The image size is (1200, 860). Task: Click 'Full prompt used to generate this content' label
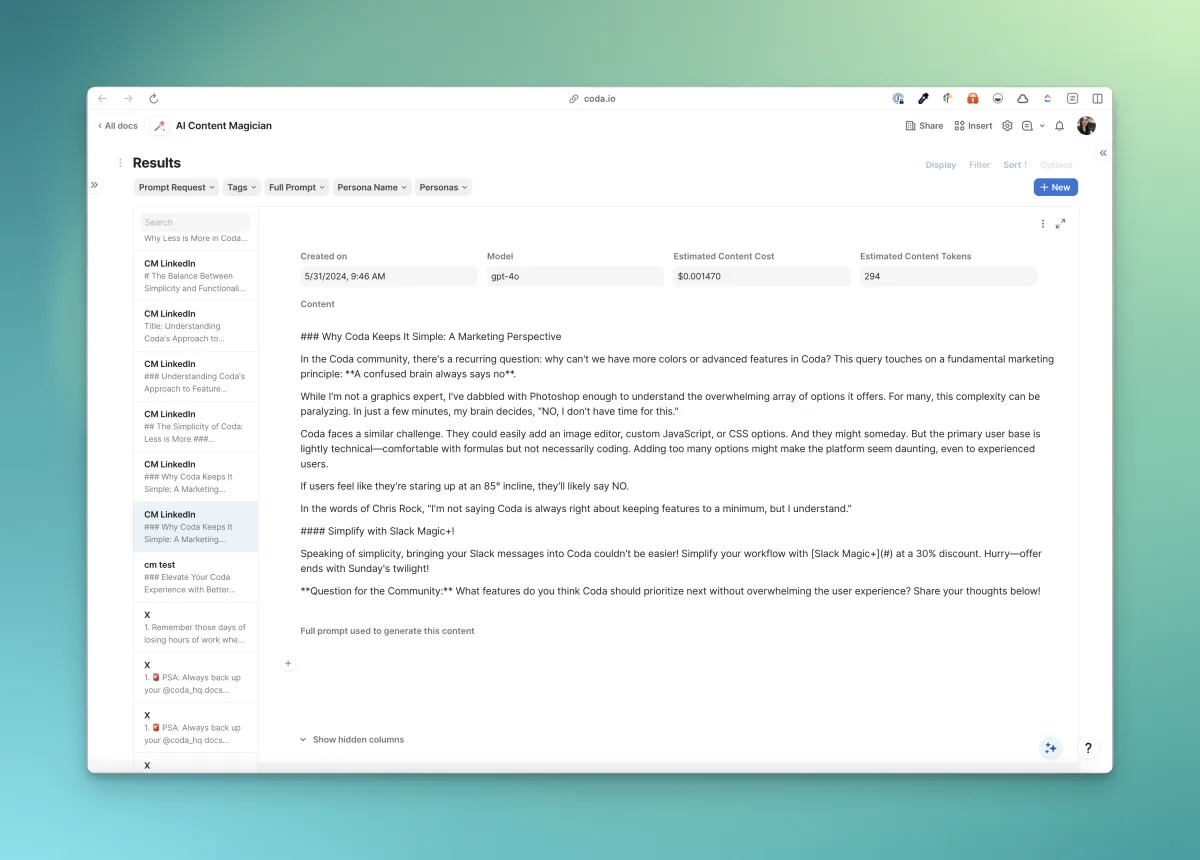[x=387, y=631]
